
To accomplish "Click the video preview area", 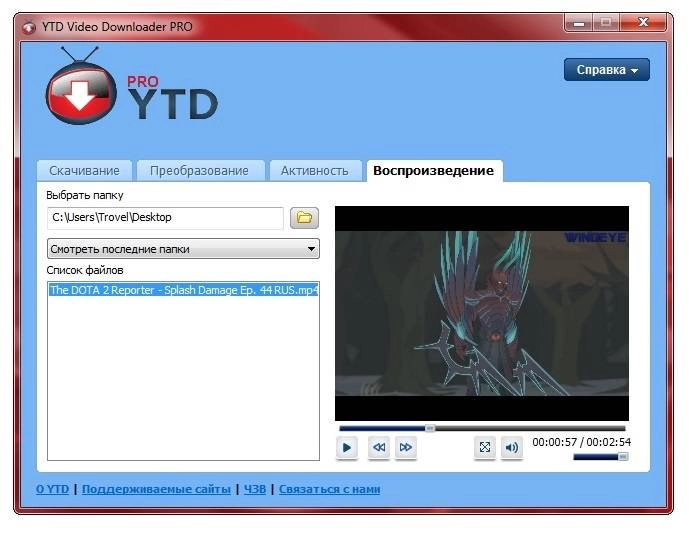I will coord(482,313).
